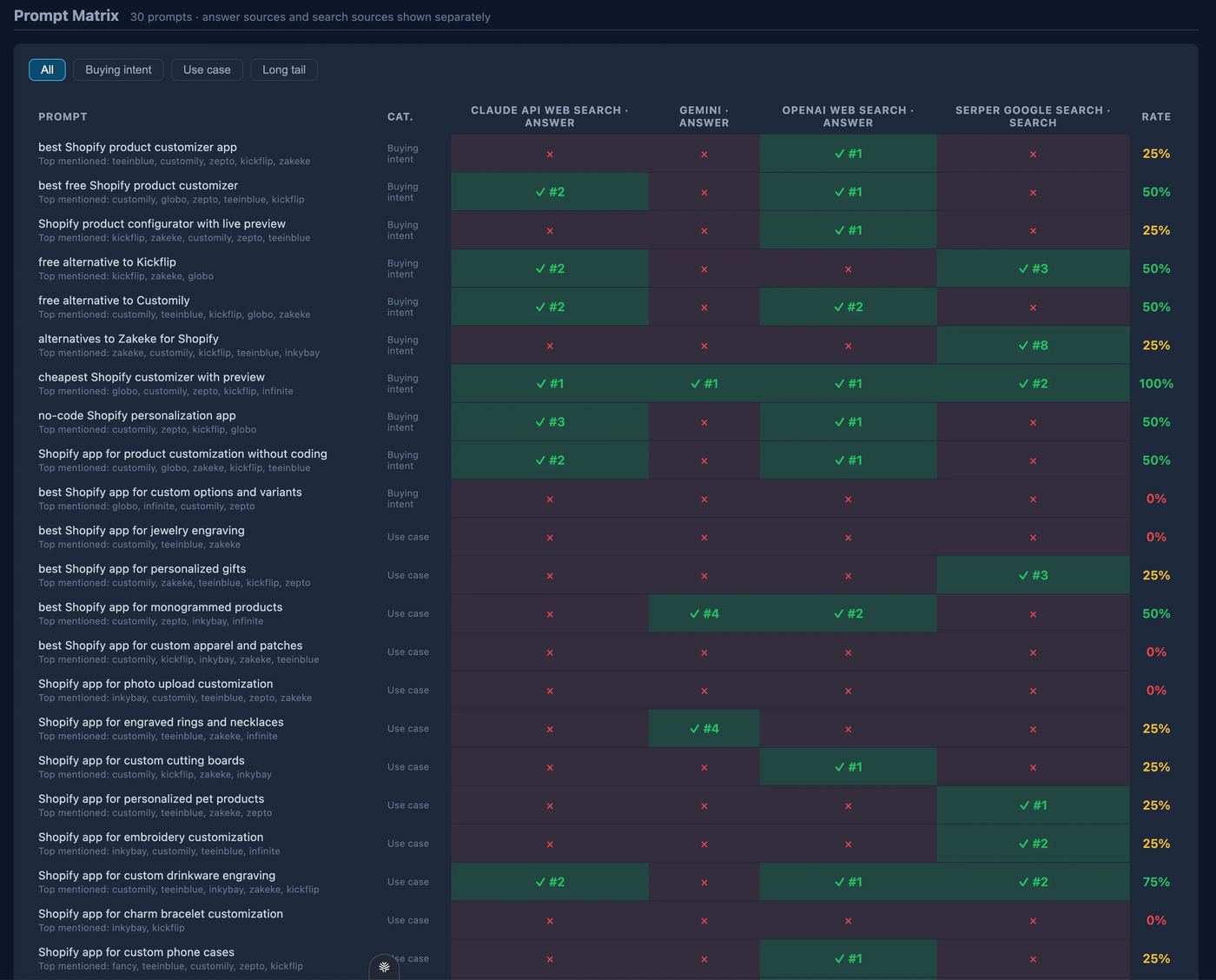Click the 100% rate for 'cheapest Shopify customizer'

(x=1156, y=383)
